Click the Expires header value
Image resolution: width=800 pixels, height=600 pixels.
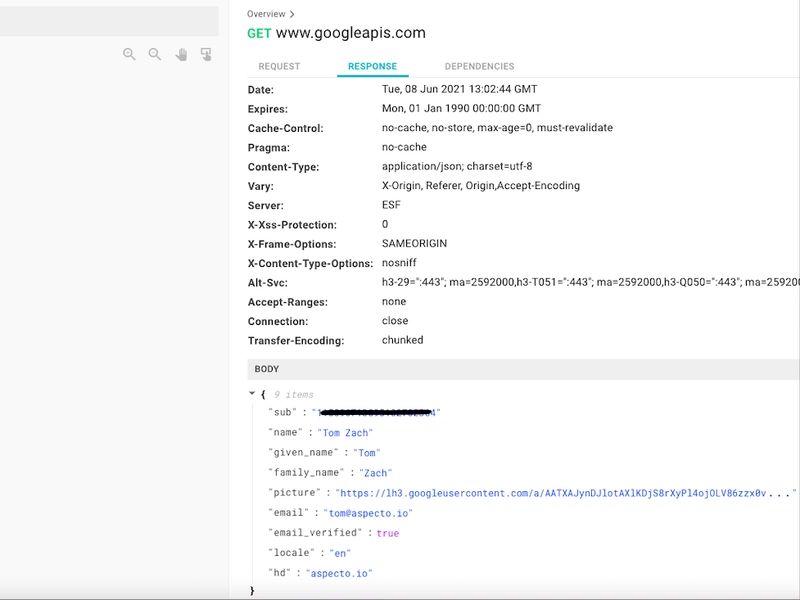[x=462, y=108]
